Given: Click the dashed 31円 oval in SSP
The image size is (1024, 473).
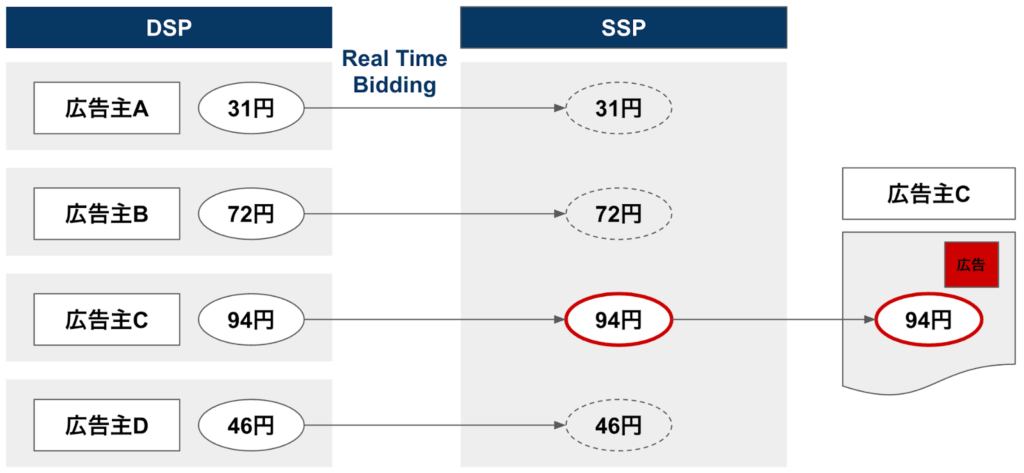Looking at the screenshot, I should [x=619, y=108].
